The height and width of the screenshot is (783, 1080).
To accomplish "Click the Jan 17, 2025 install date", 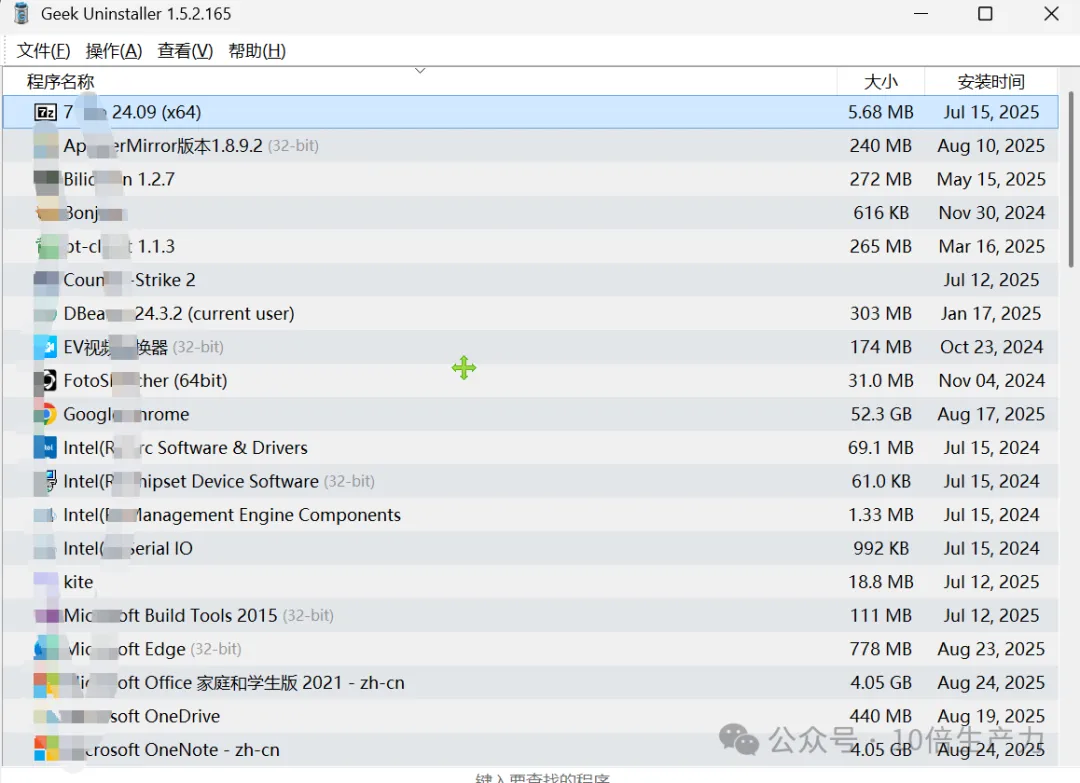I will tap(991, 313).
